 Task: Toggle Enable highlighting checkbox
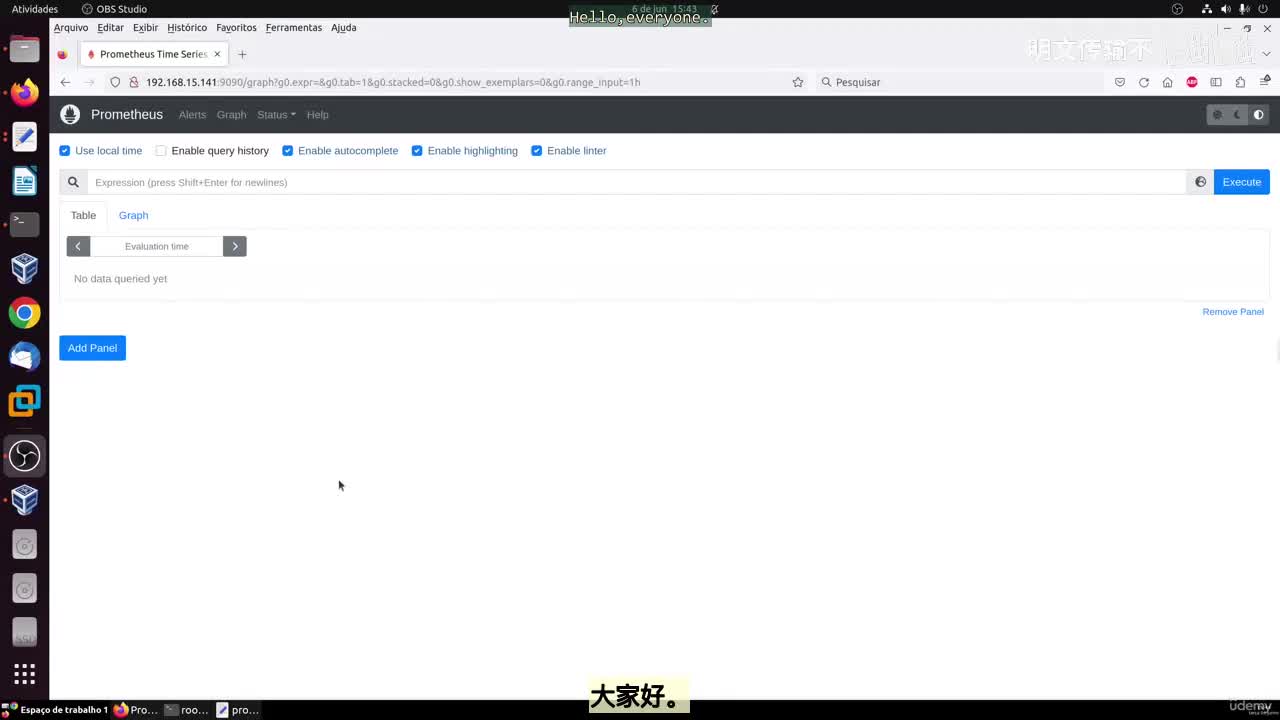click(417, 151)
